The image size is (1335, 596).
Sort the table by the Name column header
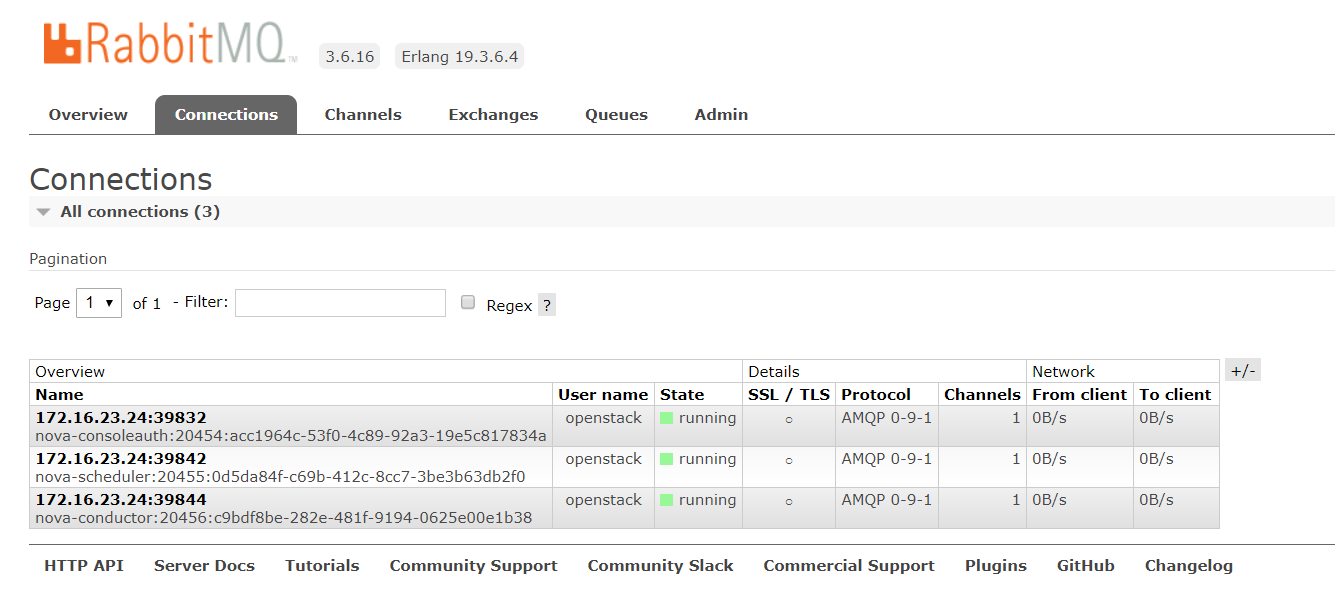59,394
